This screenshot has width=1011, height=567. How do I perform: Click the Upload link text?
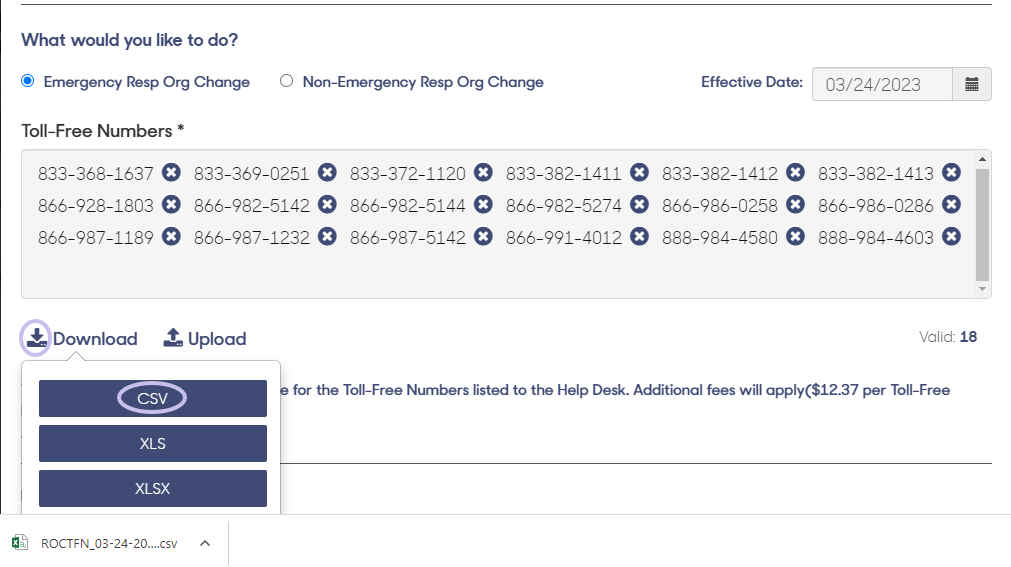click(x=217, y=339)
